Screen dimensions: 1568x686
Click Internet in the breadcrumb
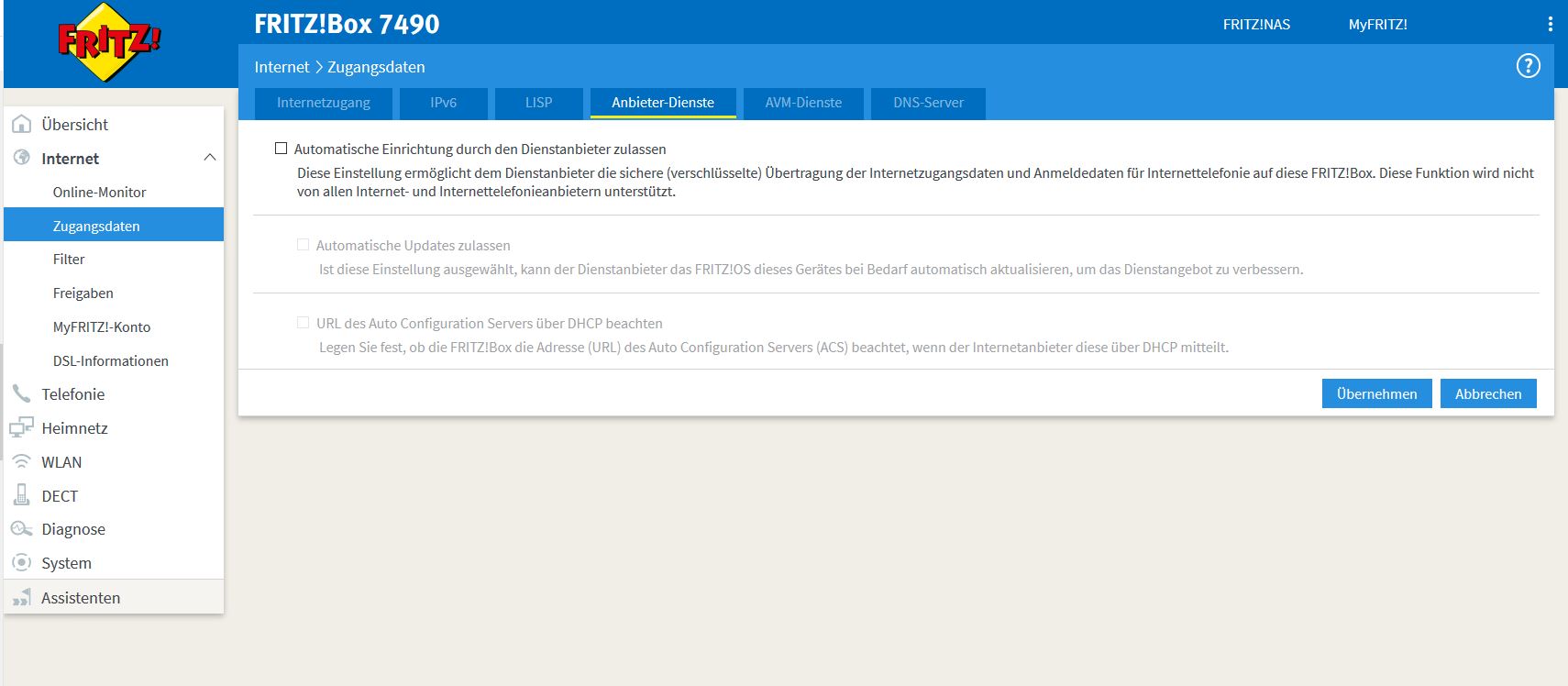pyautogui.click(x=282, y=67)
